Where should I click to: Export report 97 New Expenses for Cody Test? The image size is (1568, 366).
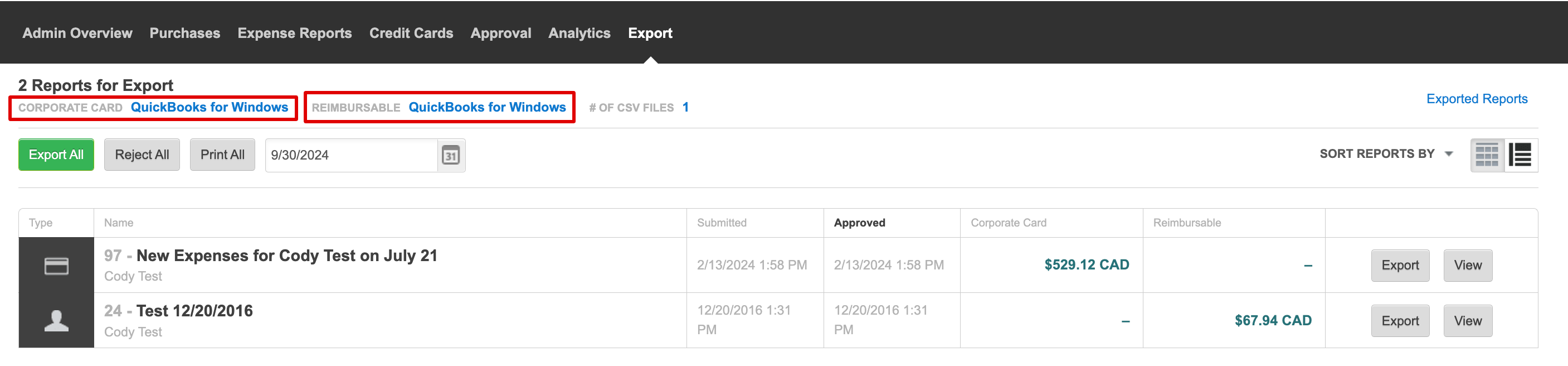[1400, 266]
